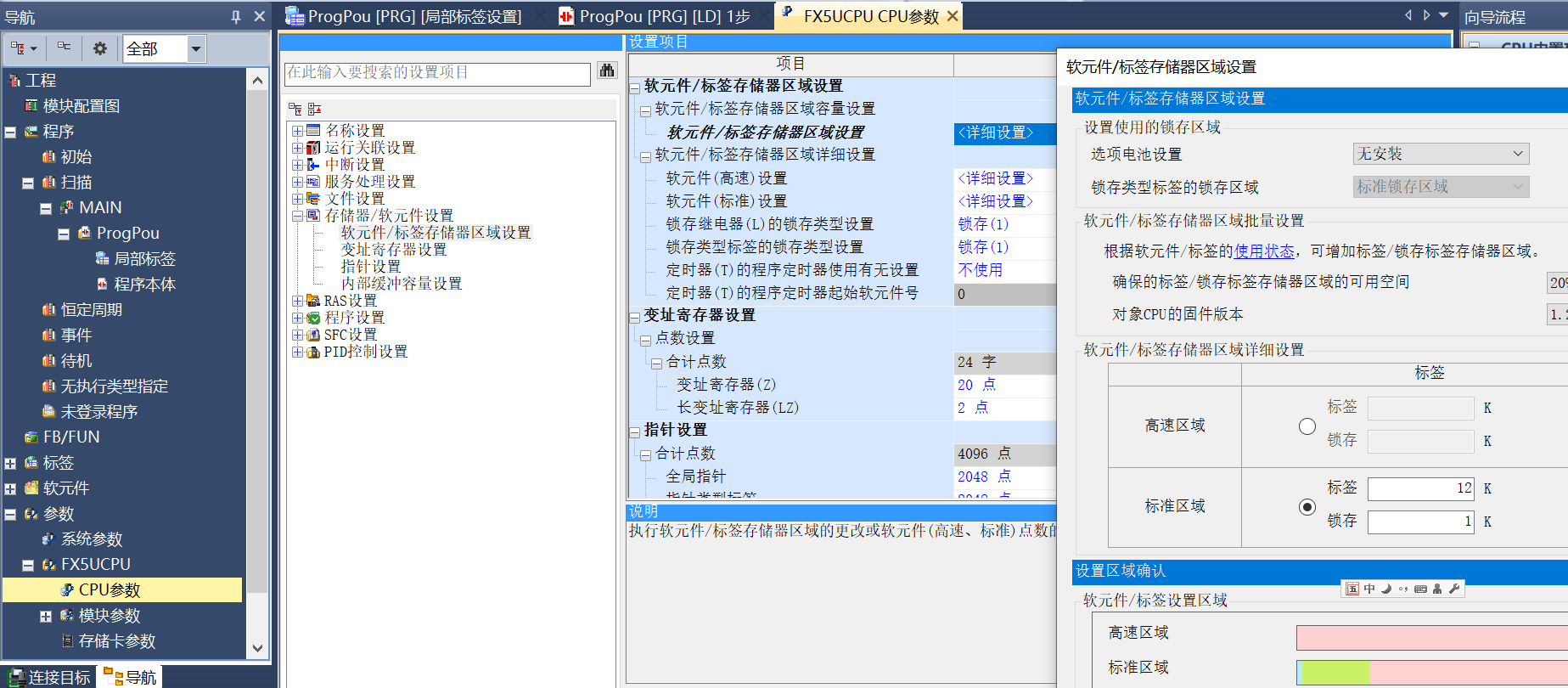Switch to the 连接目标 bottom tab
The width and height of the screenshot is (1568, 688).
tap(49, 677)
